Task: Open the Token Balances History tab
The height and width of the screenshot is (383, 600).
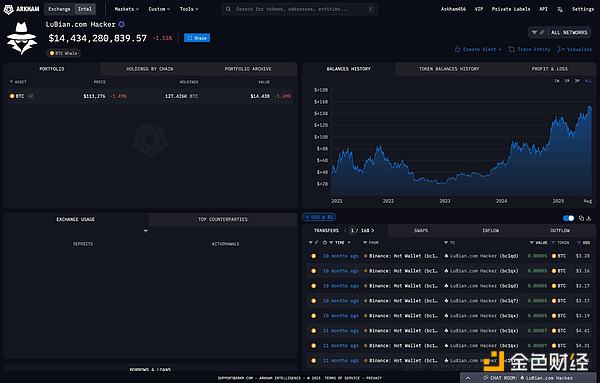Action: [x=449, y=69]
